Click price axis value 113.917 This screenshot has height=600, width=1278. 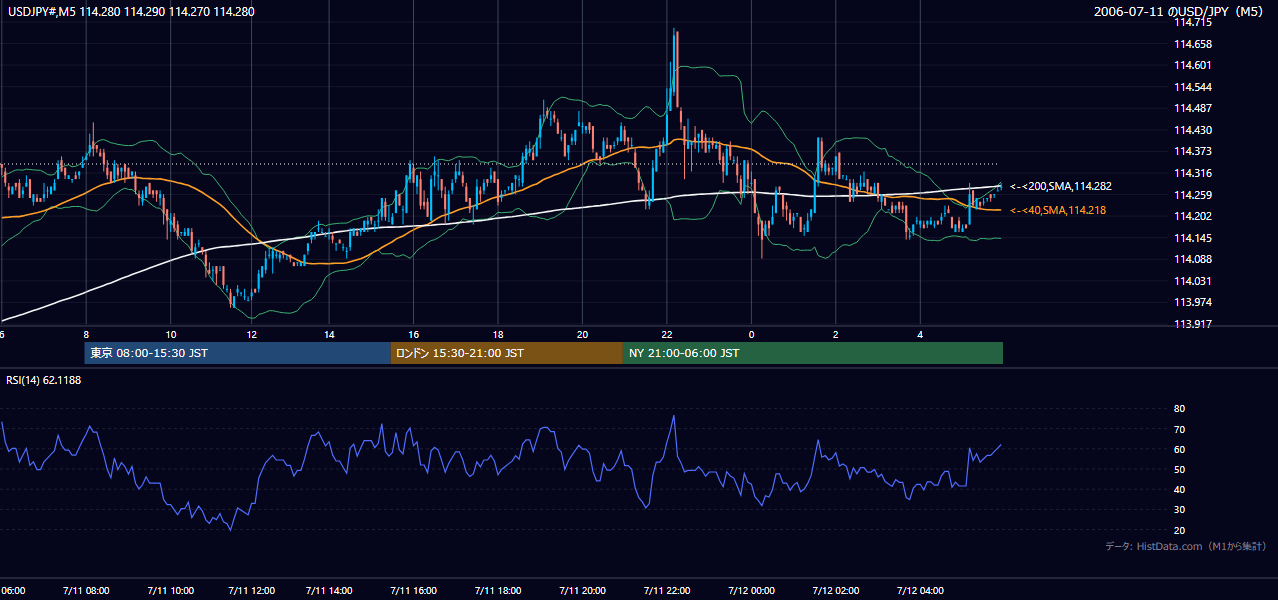coord(1192,324)
